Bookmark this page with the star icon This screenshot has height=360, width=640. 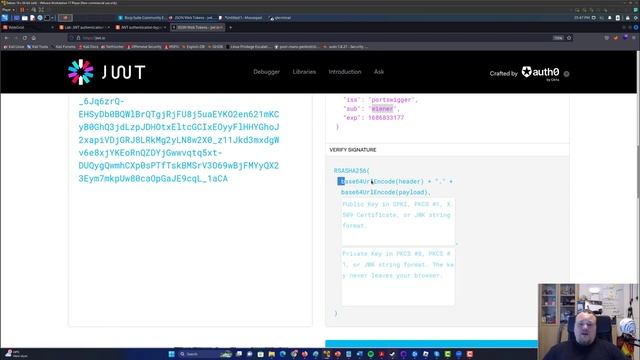(x=569, y=38)
